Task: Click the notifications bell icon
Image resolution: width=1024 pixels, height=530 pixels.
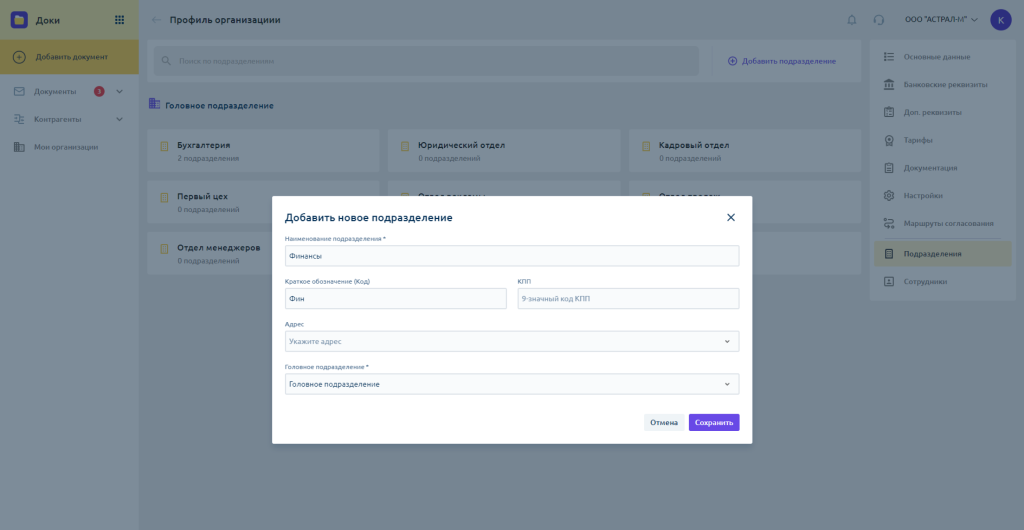Action: 852,20
